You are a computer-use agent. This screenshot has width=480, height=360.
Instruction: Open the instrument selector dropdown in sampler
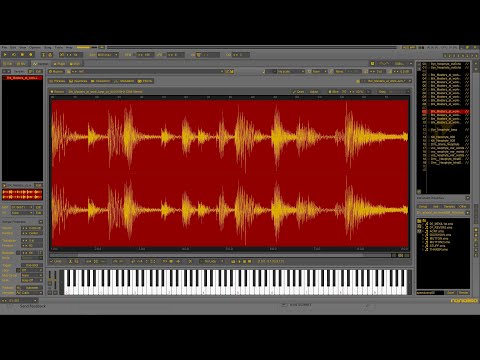(387, 81)
